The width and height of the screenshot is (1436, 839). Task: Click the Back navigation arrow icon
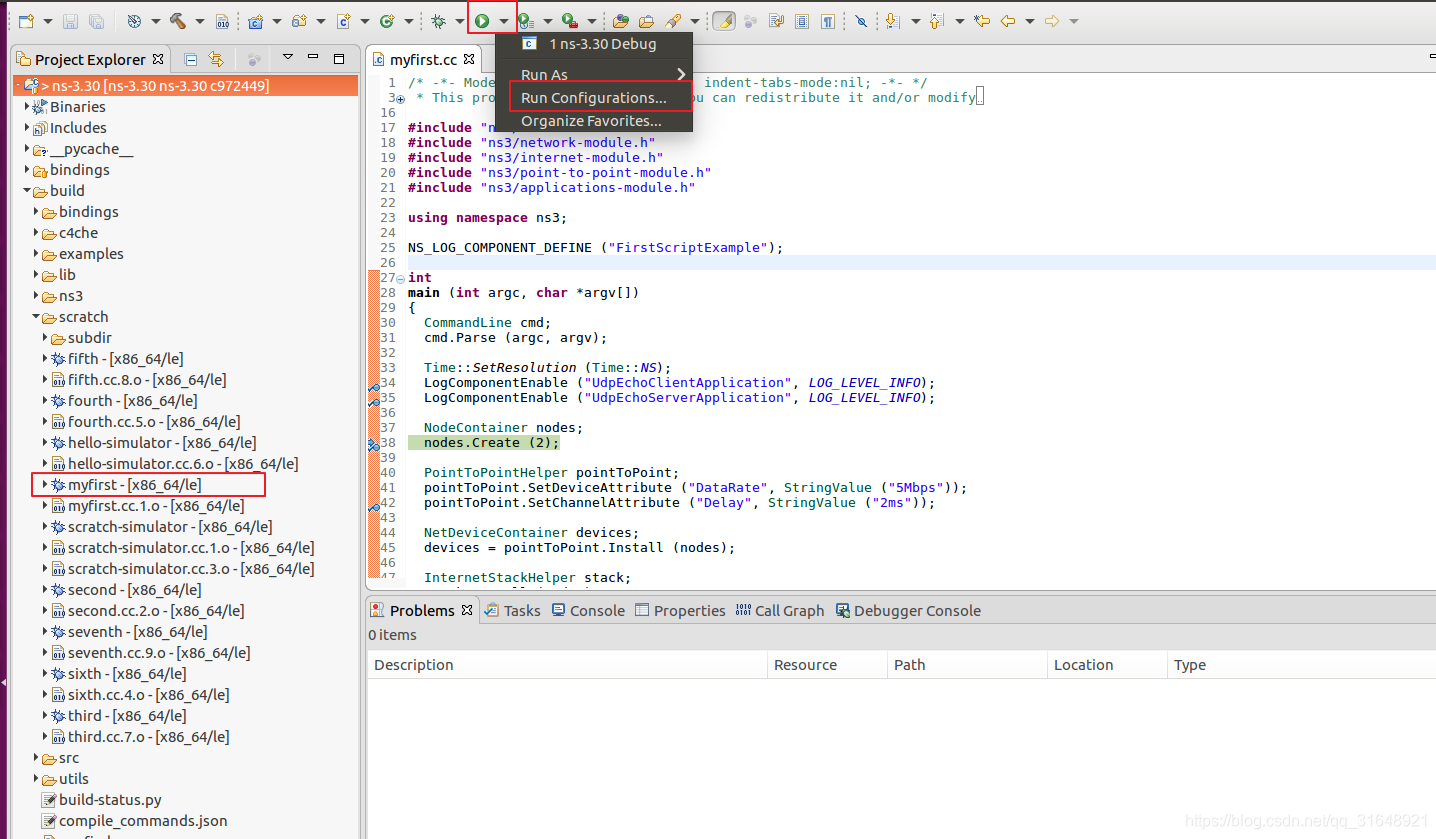[1008, 20]
